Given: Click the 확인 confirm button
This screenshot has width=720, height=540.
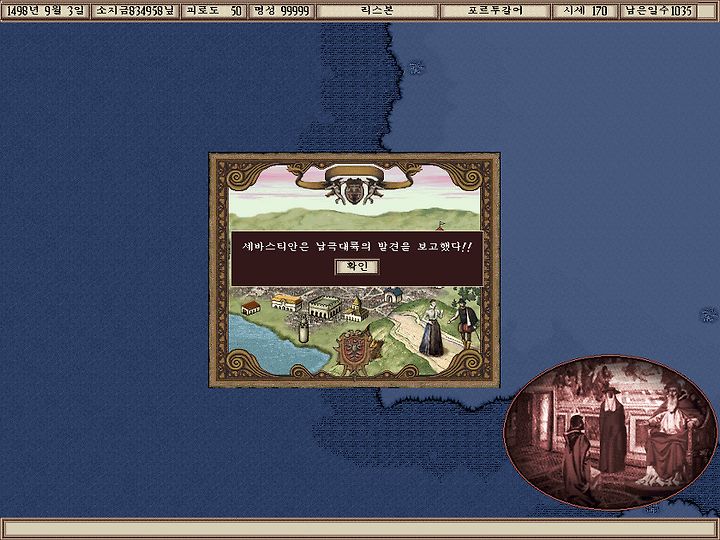Looking at the screenshot, I should [357, 267].
